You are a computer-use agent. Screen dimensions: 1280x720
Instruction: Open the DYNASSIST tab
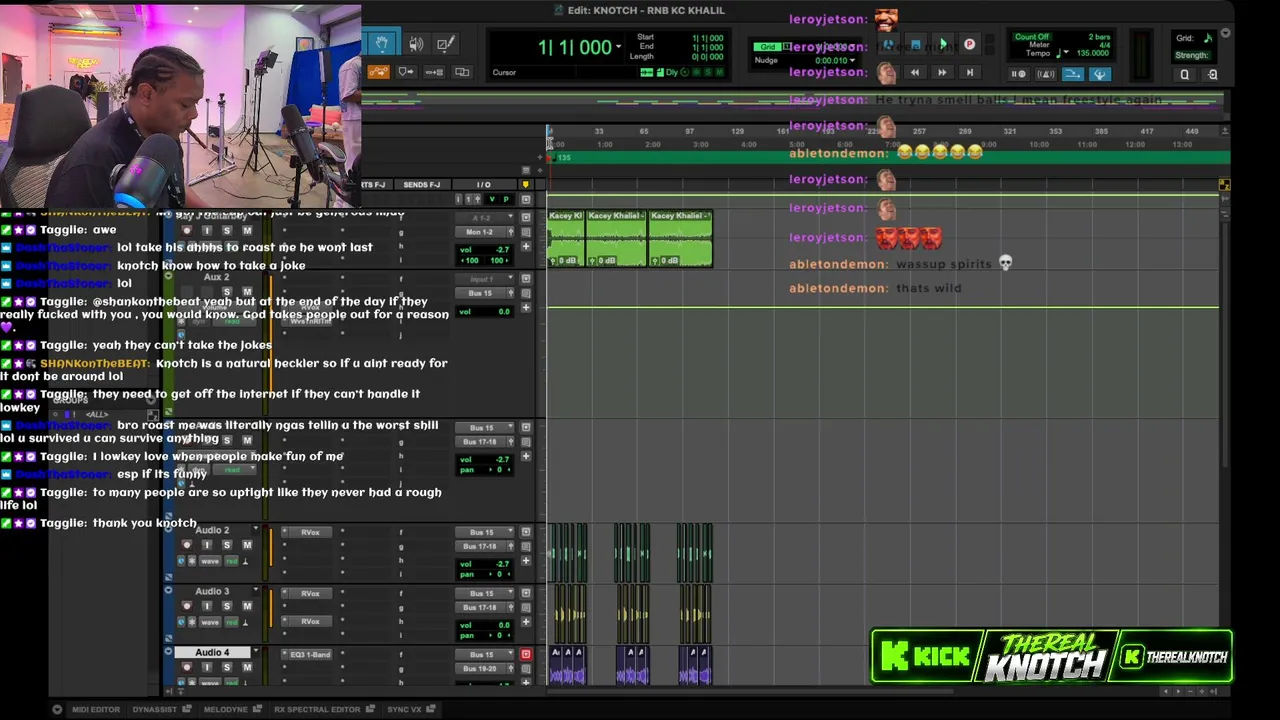point(155,709)
